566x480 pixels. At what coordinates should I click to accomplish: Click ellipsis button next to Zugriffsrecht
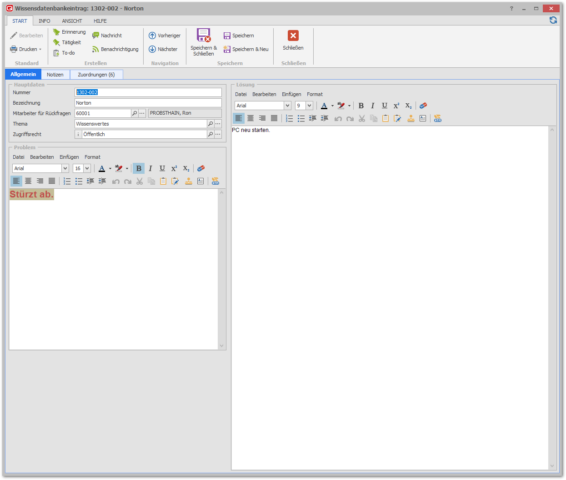pos(218,134)
